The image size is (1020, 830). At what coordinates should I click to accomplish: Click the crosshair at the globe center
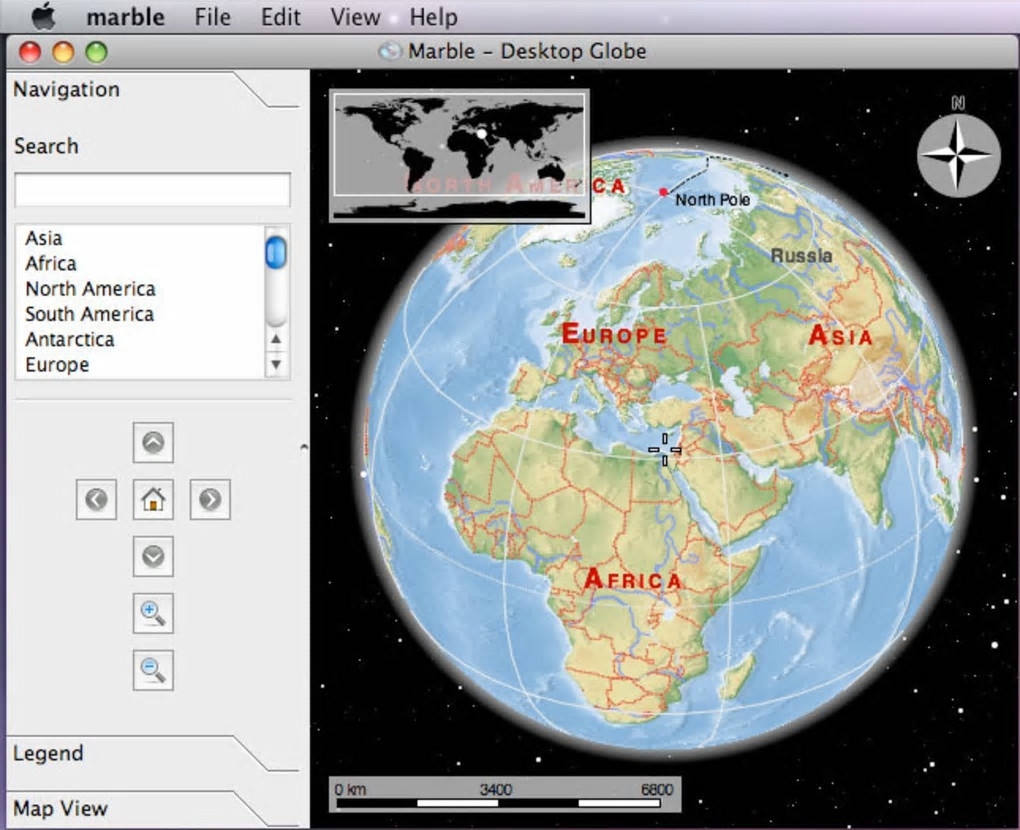[x=664, y=449]
